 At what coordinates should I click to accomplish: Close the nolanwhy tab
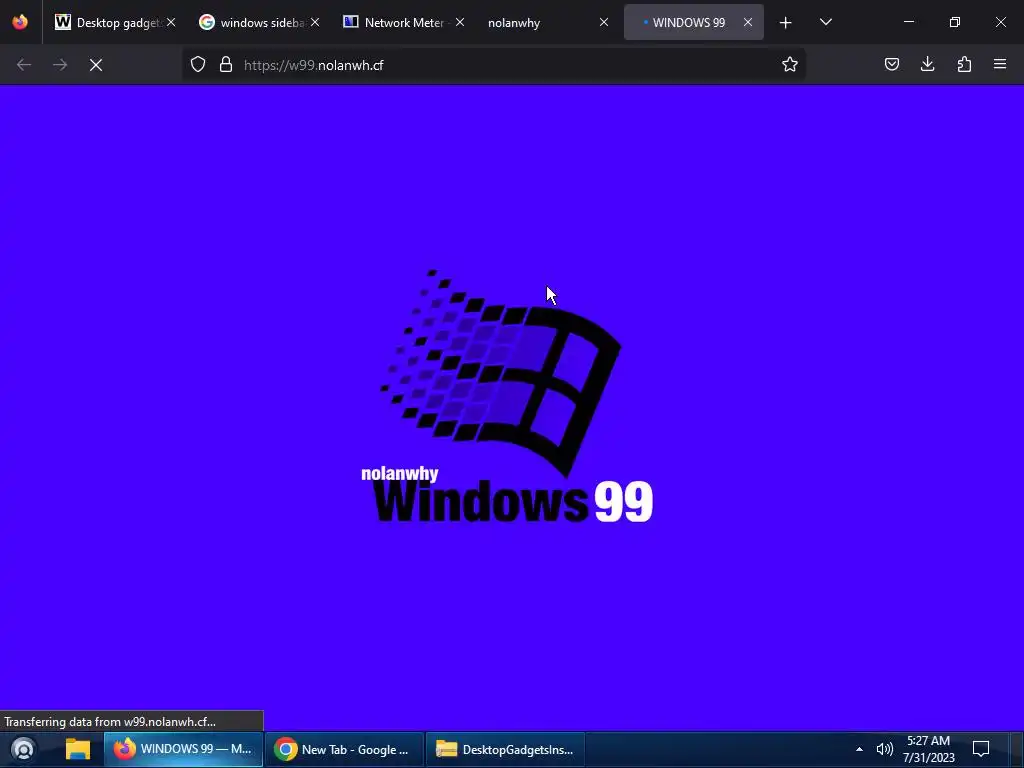604,22
